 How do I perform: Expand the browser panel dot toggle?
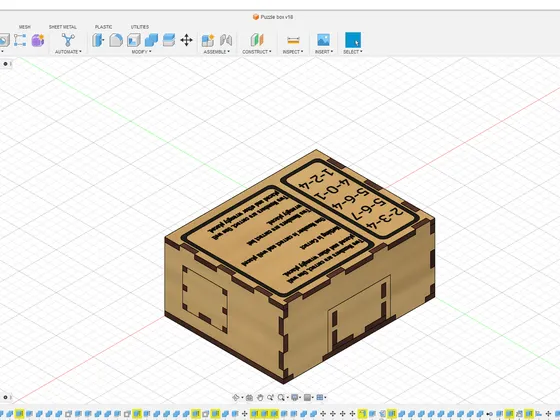point(5,64)
